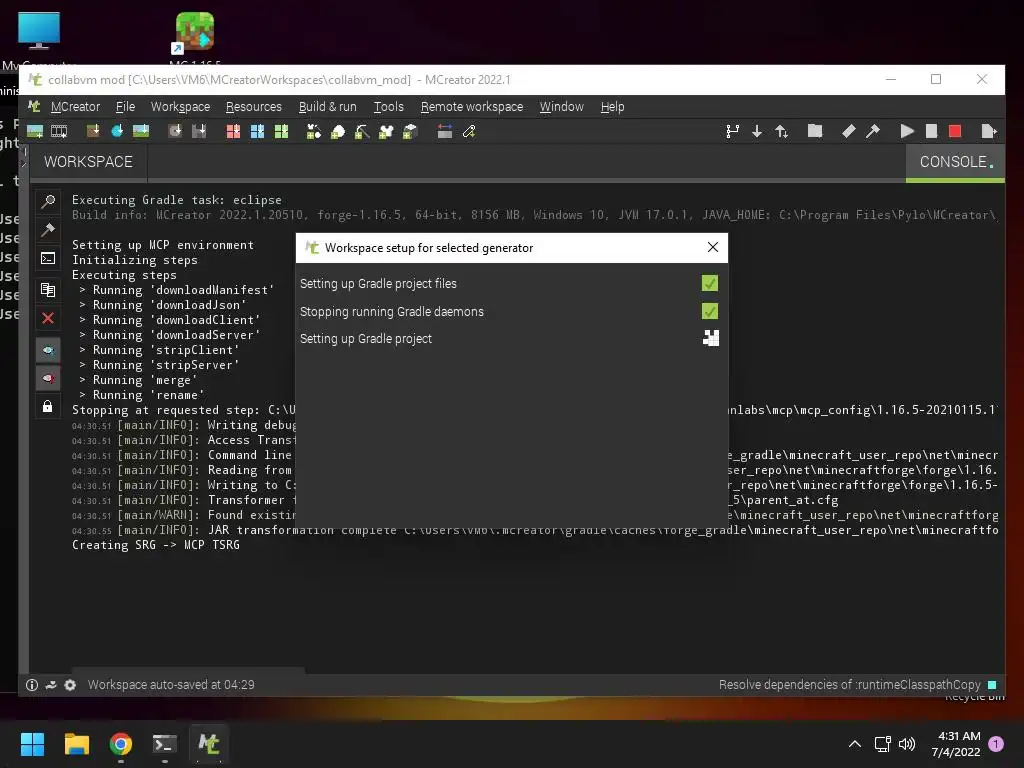Open the taskbar clock showing 4:31 AM
This screenshot has height=768, width=1024.
pyautogui.click(x=956, y=744)
